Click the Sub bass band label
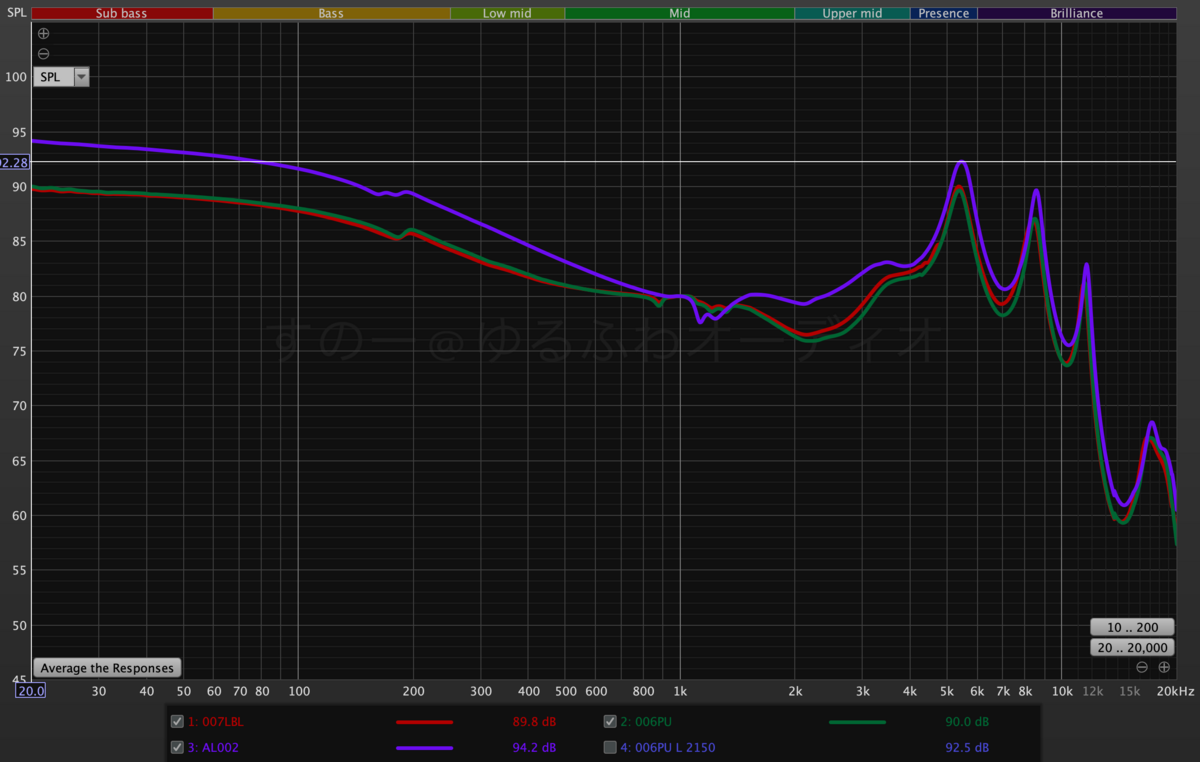Image resolution: width=1200 pixels, height=762 pixels. point(122,13)
